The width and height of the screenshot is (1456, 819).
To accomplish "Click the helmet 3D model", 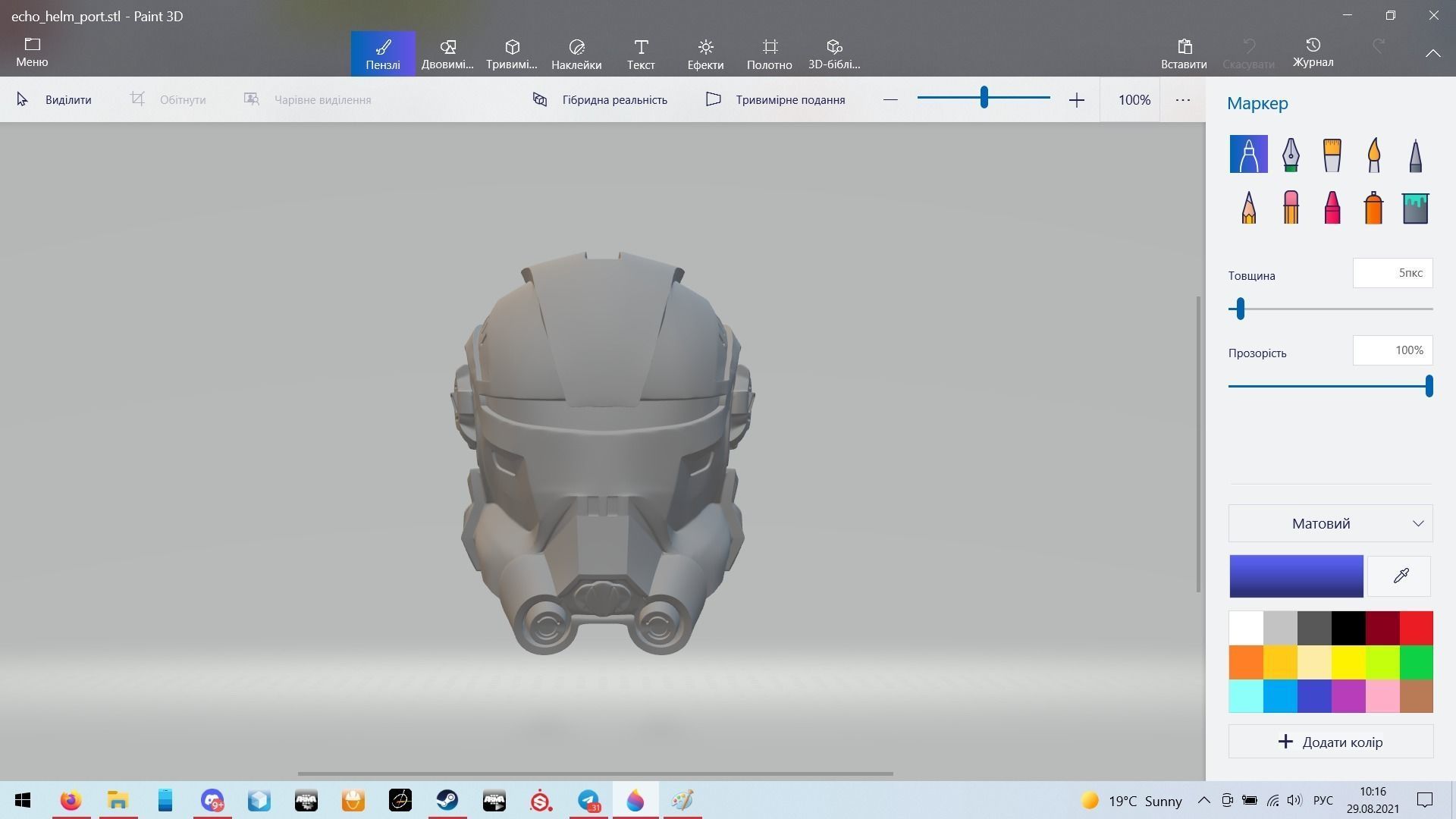I will pyautogui.click(x=603, y=455).
